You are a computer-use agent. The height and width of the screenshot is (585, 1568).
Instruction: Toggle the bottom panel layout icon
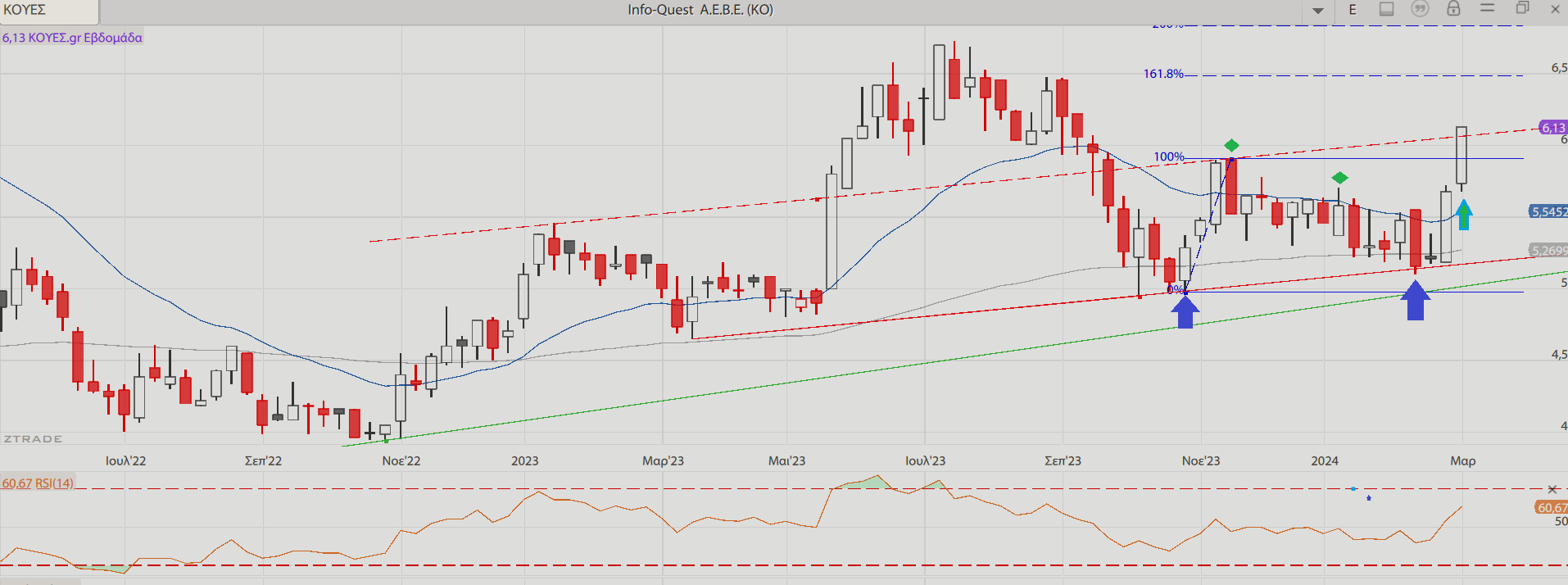click(1386, 9)
